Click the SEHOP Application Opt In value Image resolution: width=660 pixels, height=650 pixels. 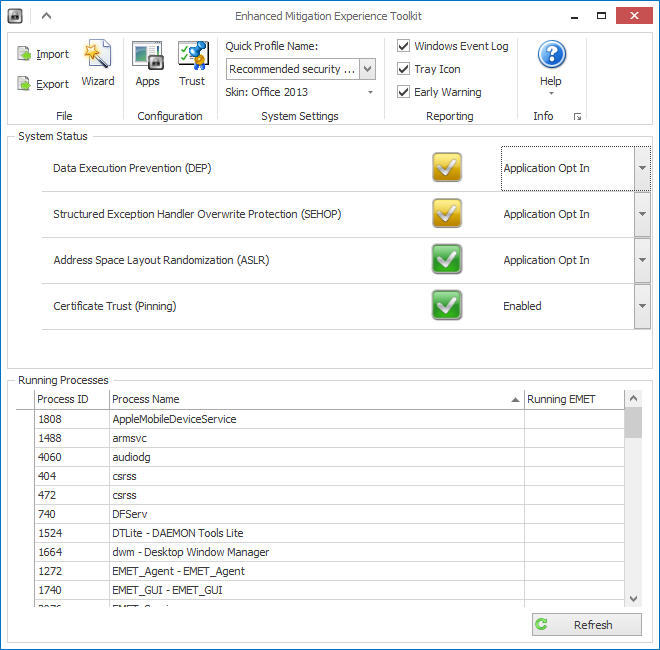[546, 214]
